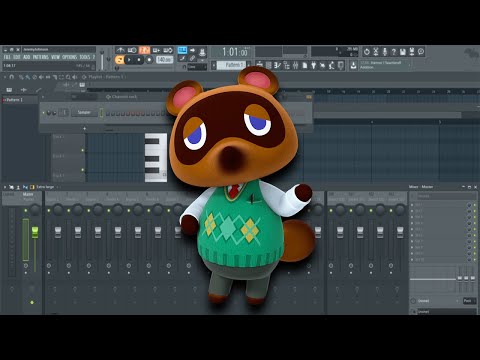Click the content library download icon
480x360 pixels.
point(353,65)
